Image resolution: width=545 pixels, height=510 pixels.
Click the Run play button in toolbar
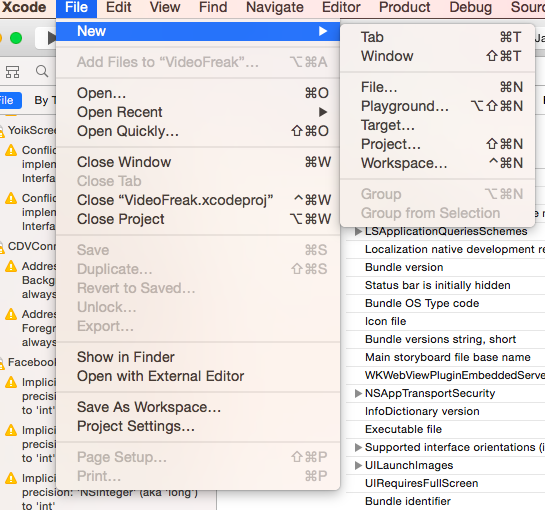tap(51, 38)
